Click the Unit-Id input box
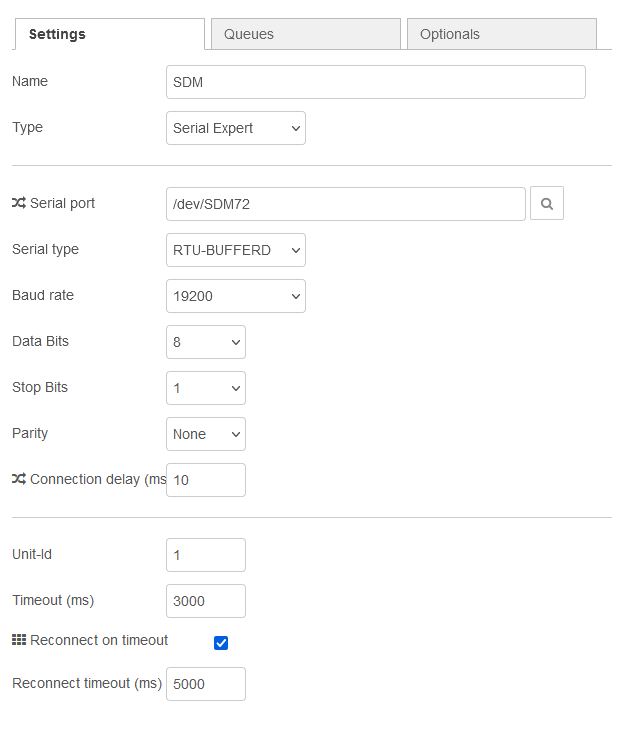The height and width of the screenshot is (748, 619). tap(206, 555)
